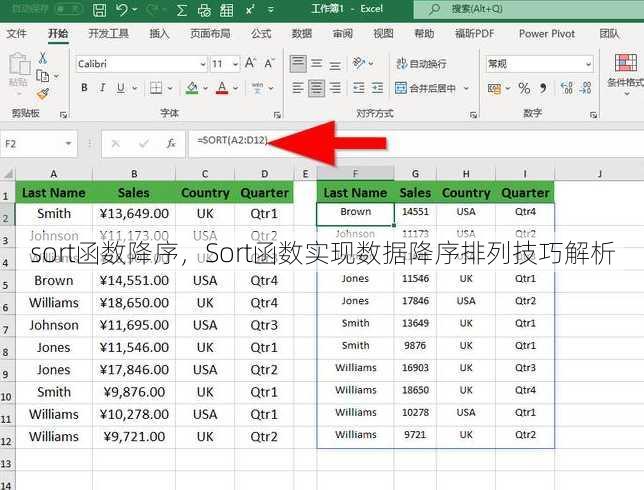
Task: Toggle Italic formatting
Action: click(x=103, y=87)
